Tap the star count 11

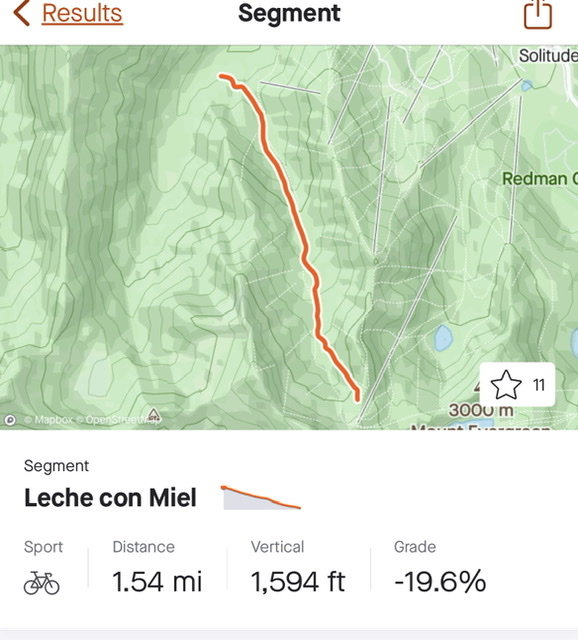coord(539,385)
